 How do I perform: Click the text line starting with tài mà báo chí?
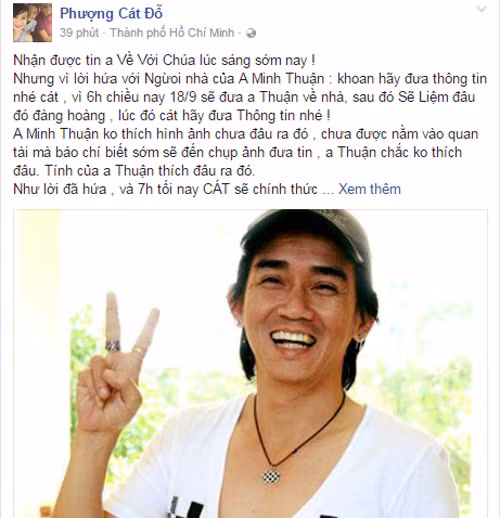click(238, 152)
